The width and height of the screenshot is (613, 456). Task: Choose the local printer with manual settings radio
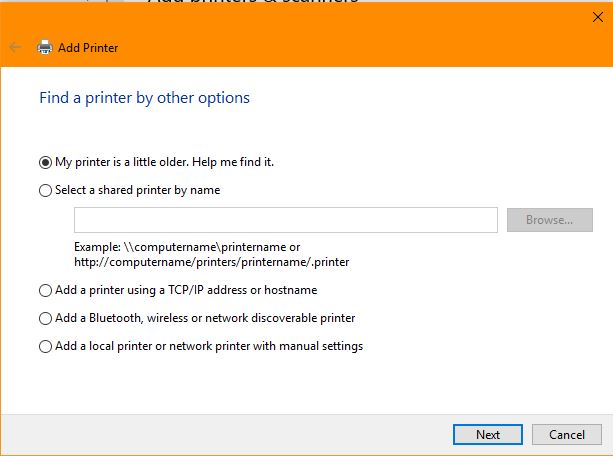pos(45,347)
